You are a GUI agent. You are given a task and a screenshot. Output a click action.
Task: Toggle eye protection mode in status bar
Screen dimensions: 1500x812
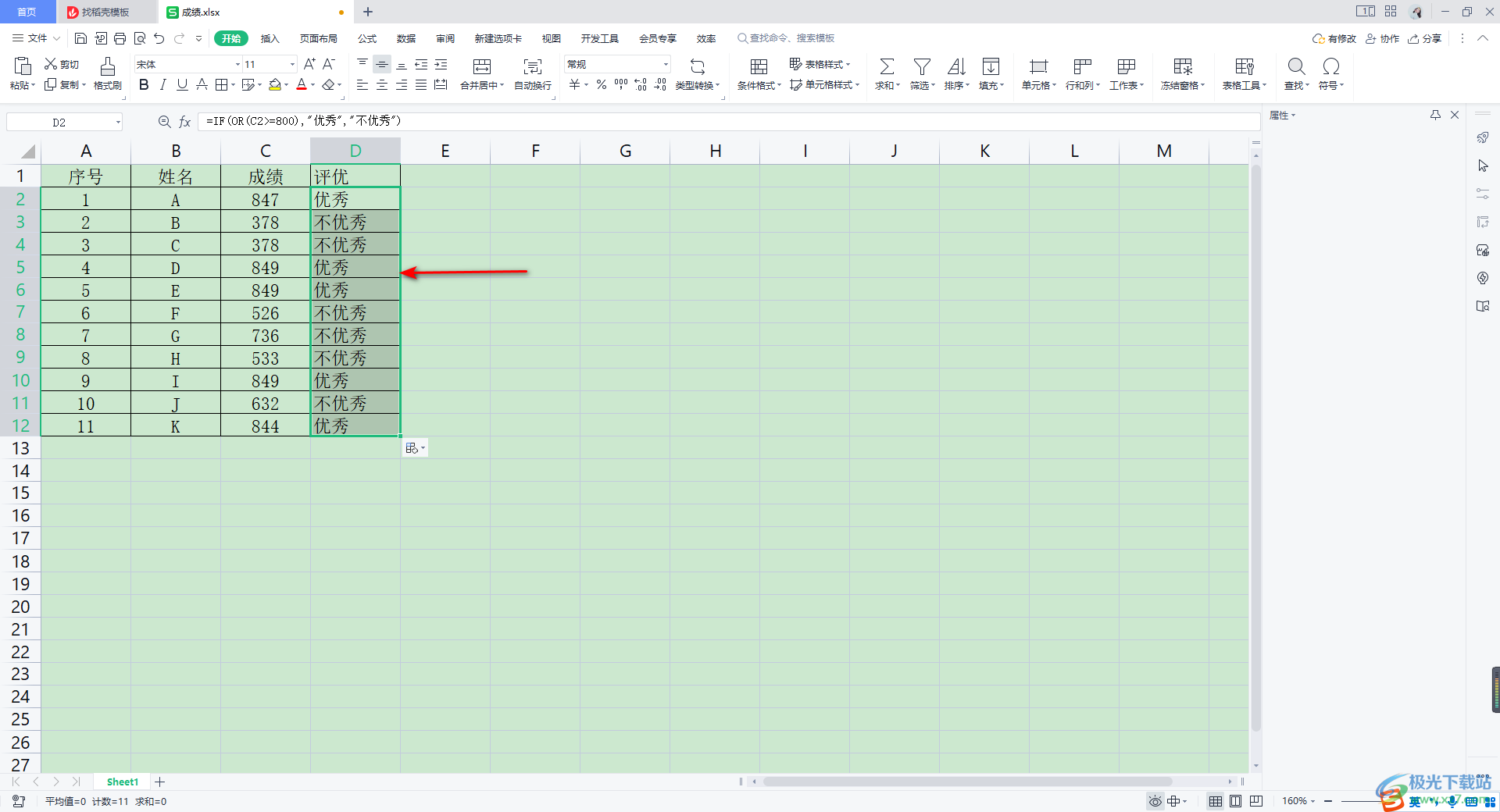point(1155,801)
